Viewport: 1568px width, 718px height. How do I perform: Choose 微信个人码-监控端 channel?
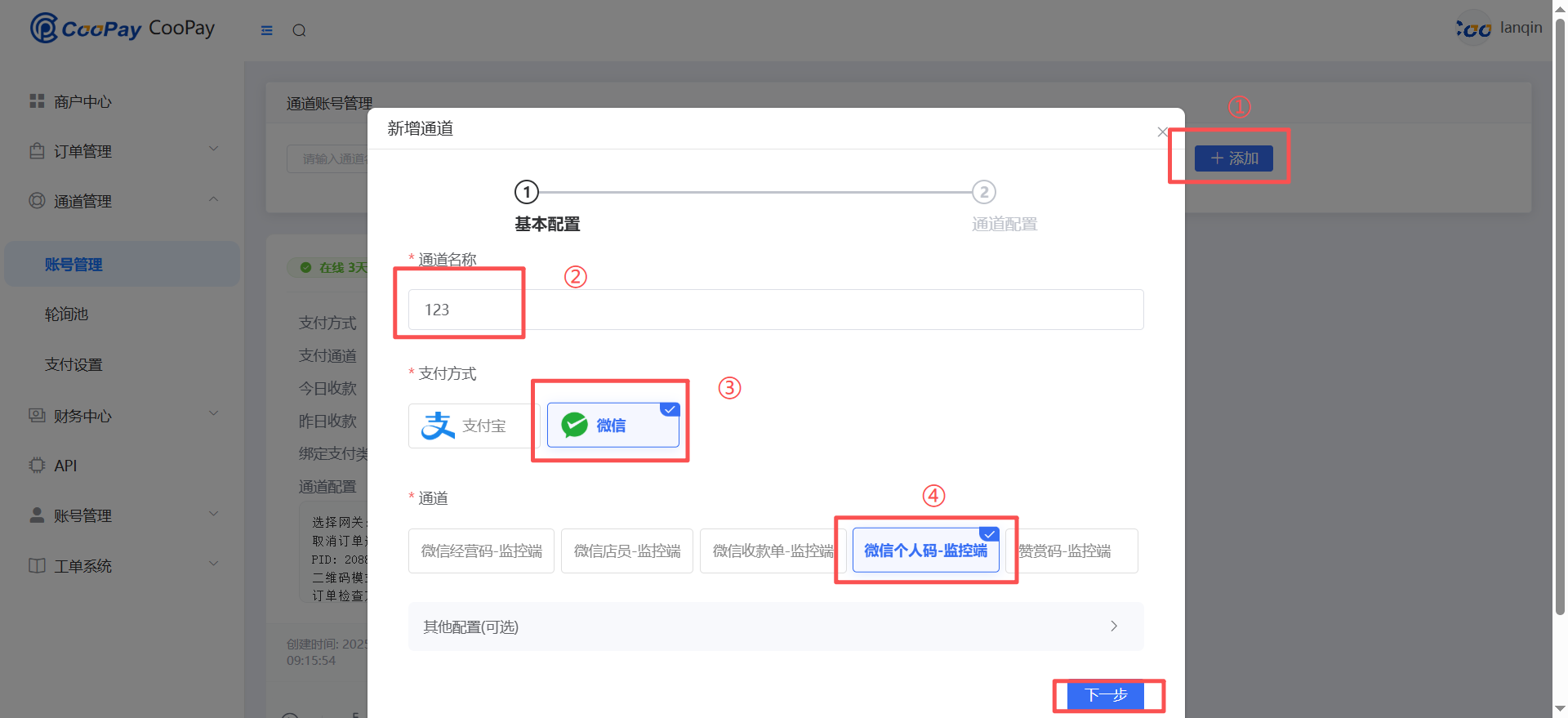tap(925, 551)
